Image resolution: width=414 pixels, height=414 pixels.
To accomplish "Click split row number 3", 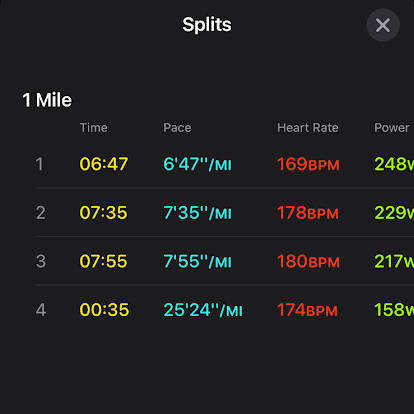I will (41, 261).
